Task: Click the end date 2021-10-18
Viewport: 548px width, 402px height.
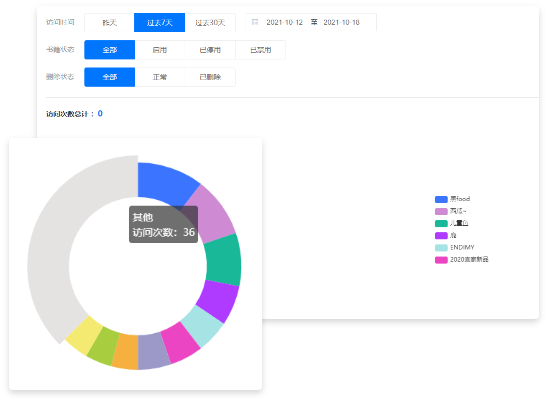Action: click(x=341, y=22)
